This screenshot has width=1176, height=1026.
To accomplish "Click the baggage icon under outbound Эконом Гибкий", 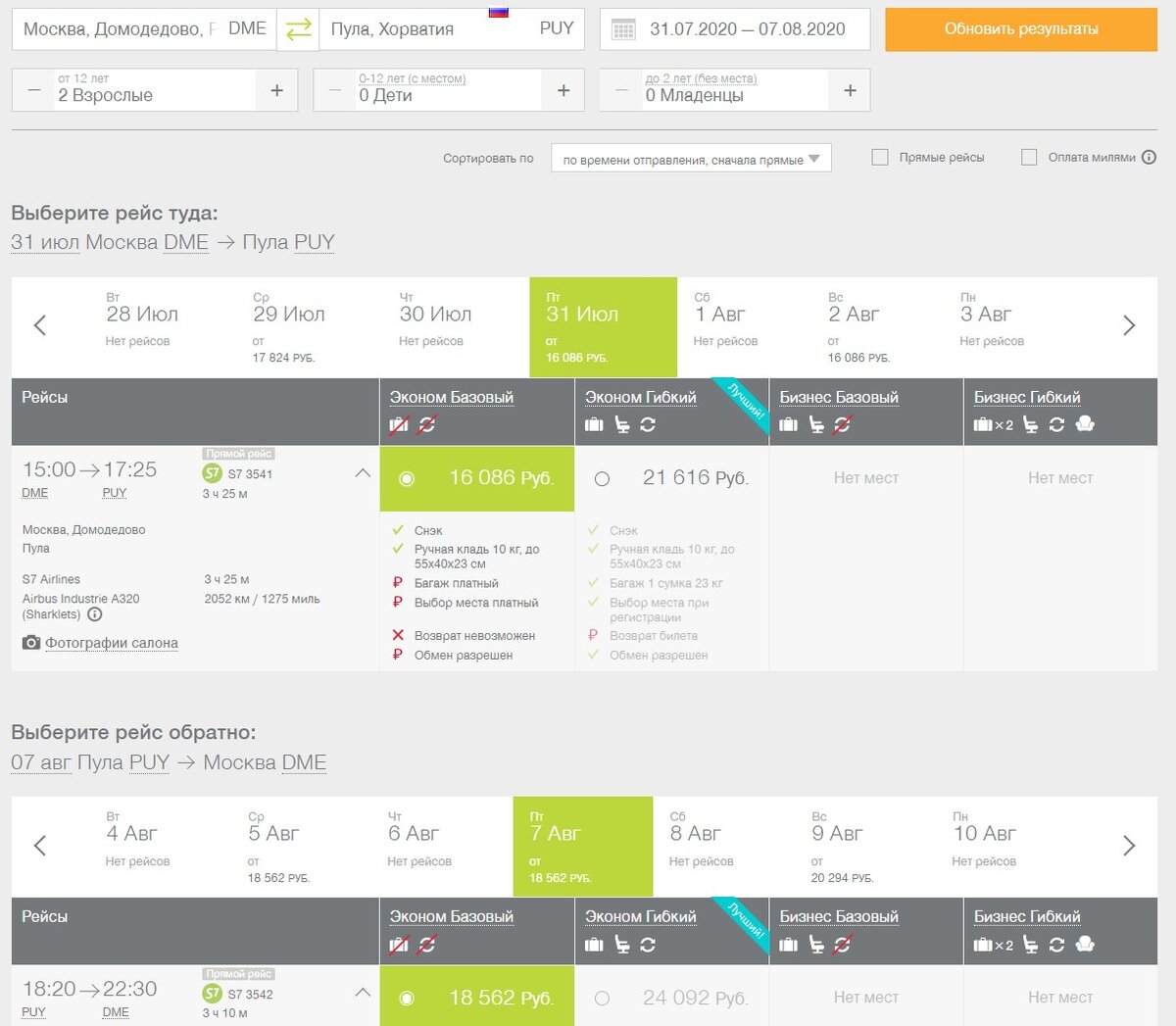I will 594,424.
